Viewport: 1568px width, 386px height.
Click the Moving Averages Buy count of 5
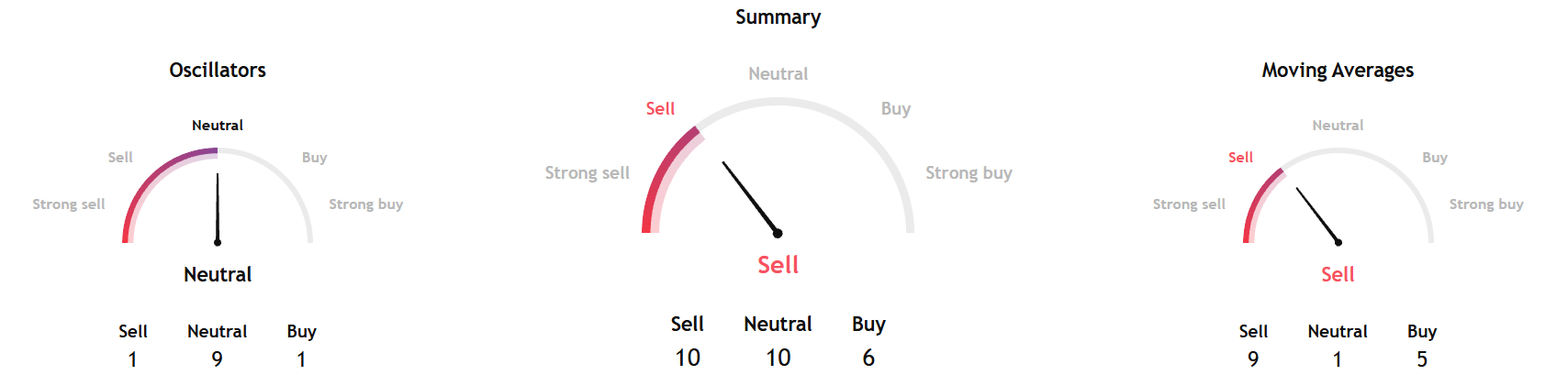click(1422, 359)
